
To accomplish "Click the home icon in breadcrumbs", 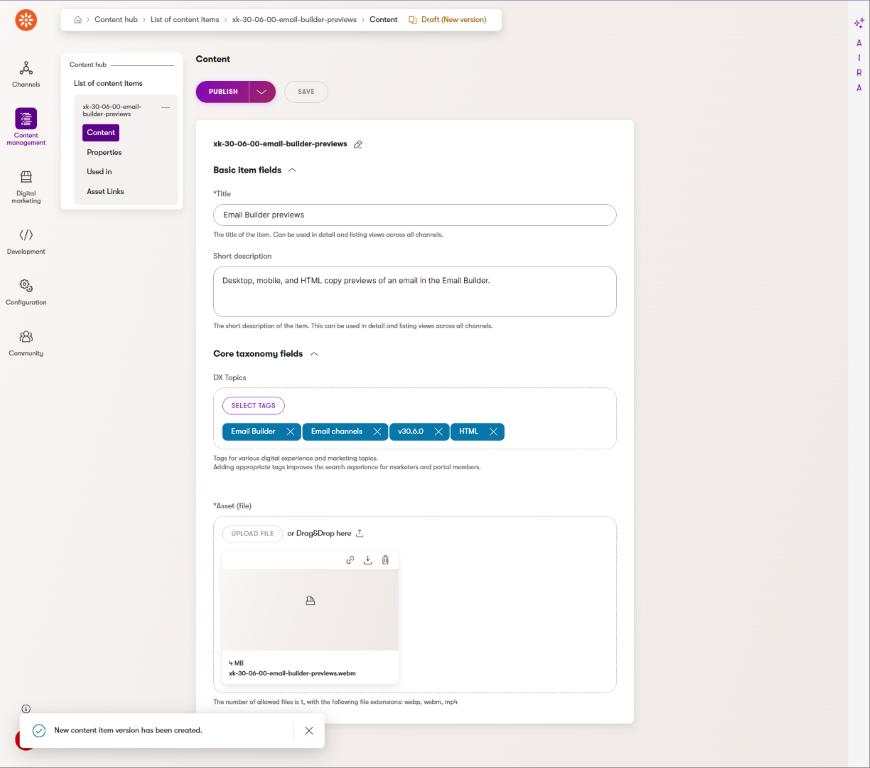I will pyautogui.click(x=78, y=19).
